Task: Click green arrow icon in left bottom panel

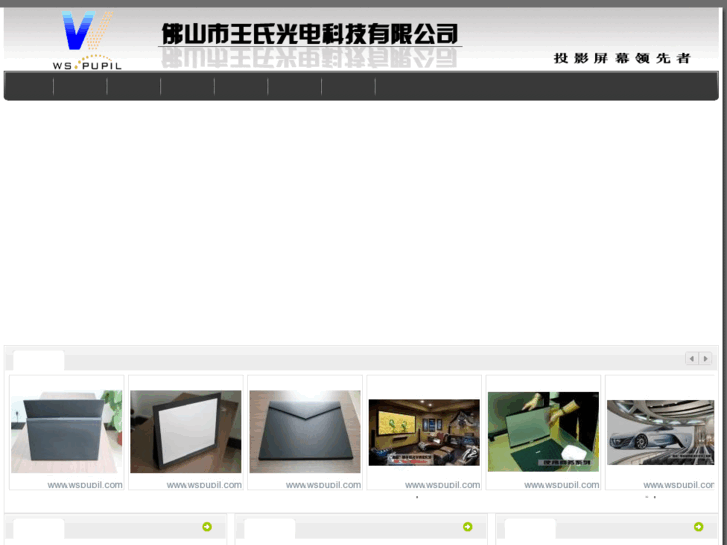Action: pyautogui.click(x=207, y=526)
